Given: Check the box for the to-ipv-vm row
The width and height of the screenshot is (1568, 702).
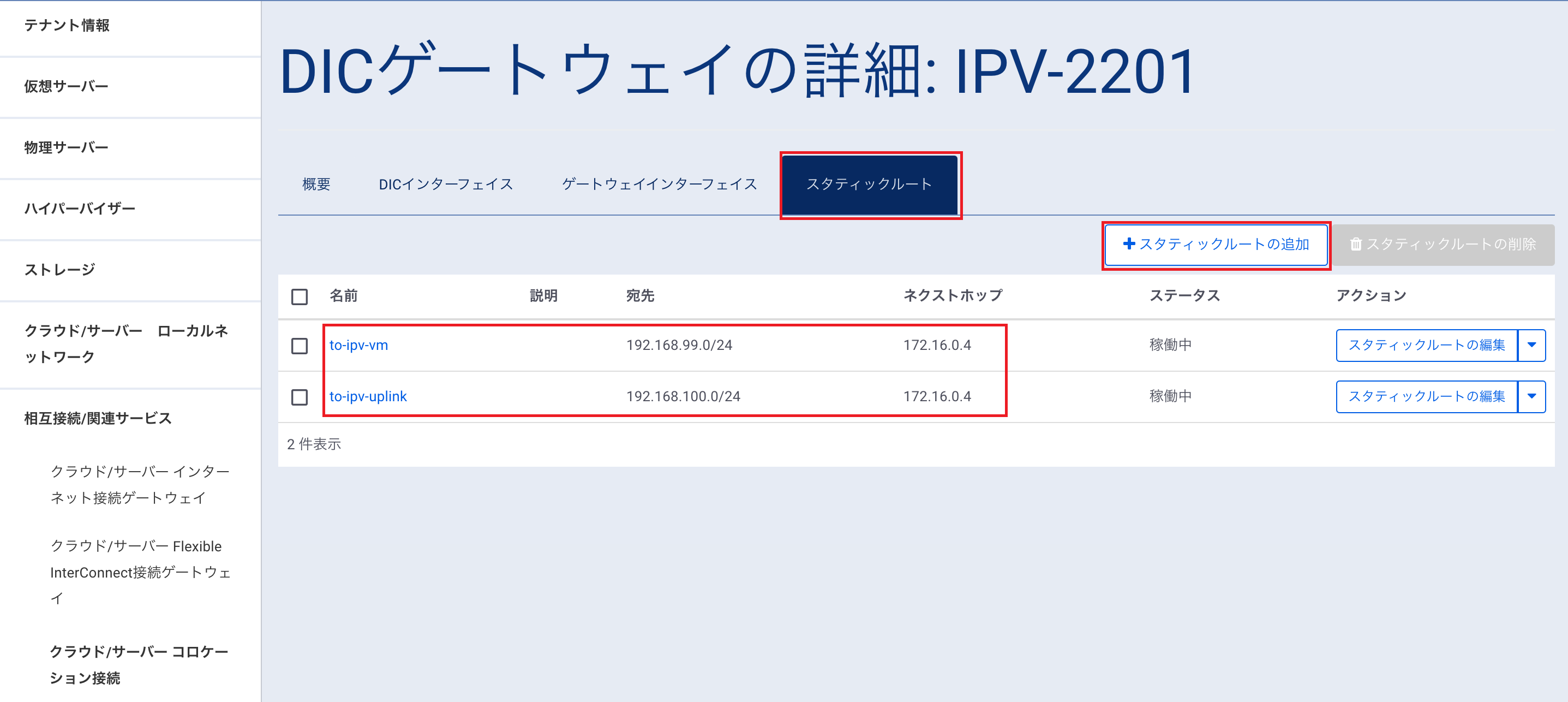Looking at the screenshot, I should coord(300,346).
